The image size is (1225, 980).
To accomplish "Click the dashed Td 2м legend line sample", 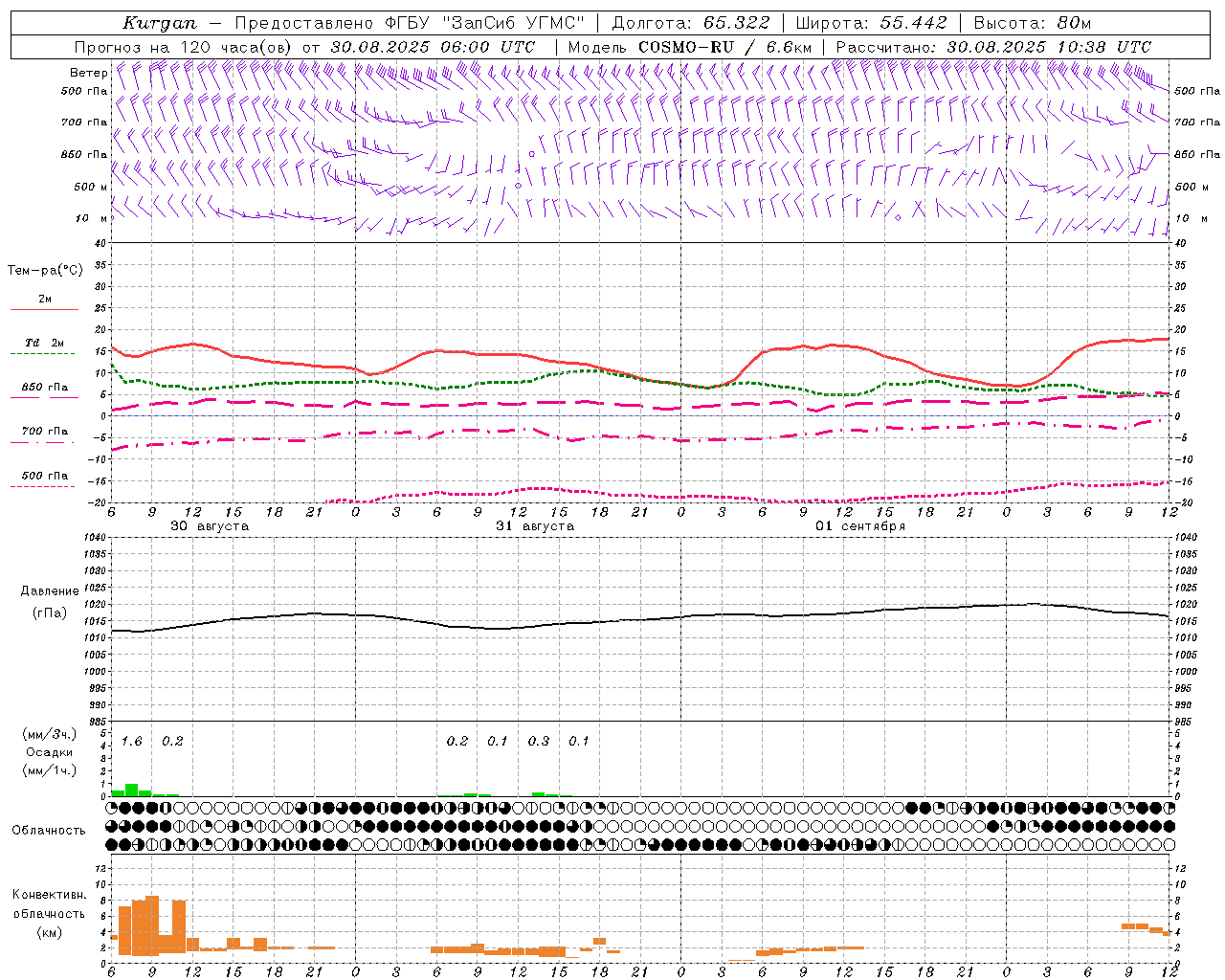I will [43, 354].
